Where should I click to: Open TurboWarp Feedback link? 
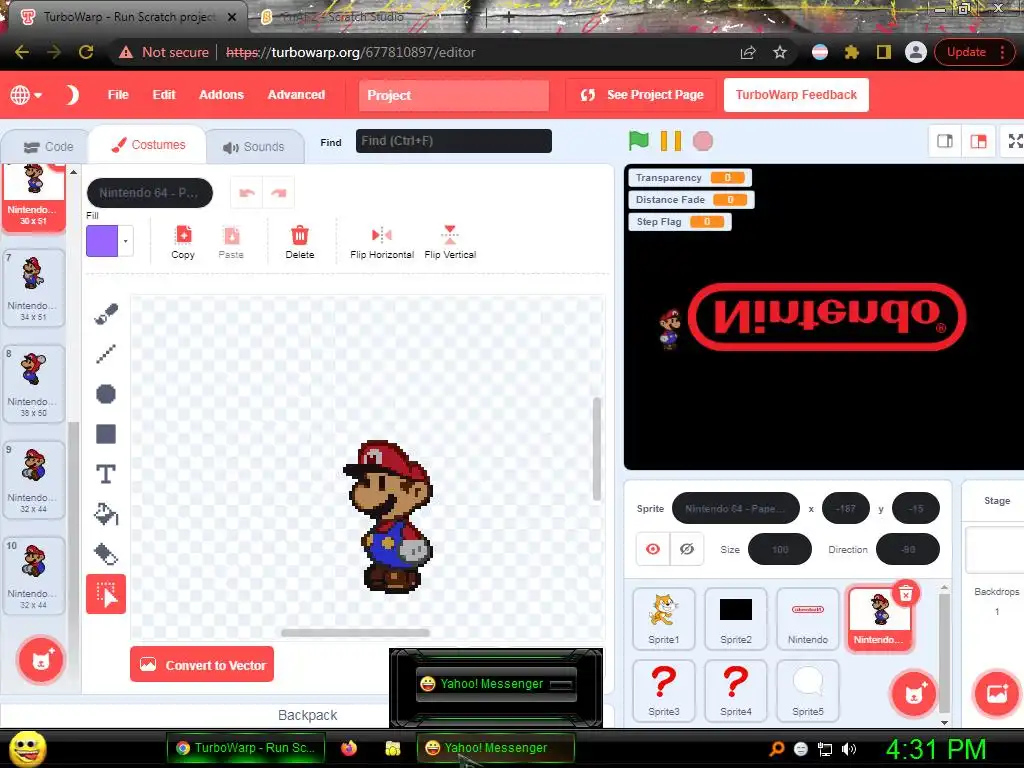tap(796, 95)
